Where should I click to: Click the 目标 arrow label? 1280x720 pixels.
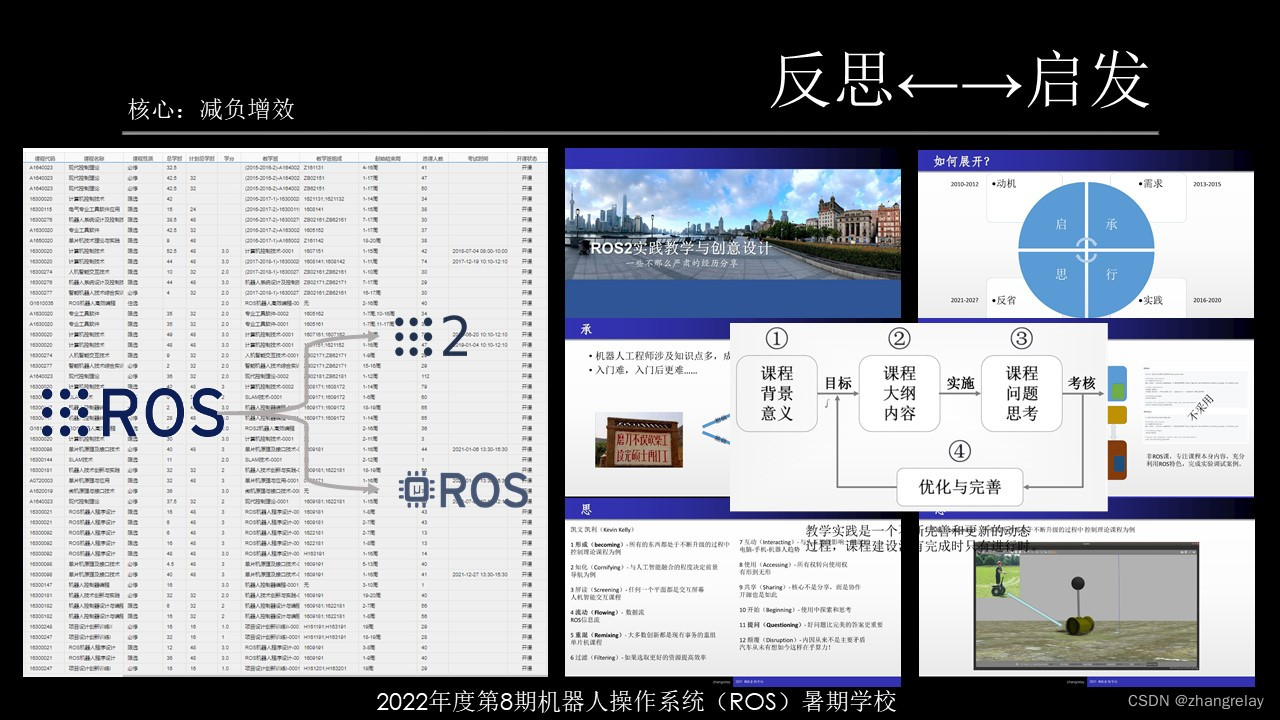(838, 382)
